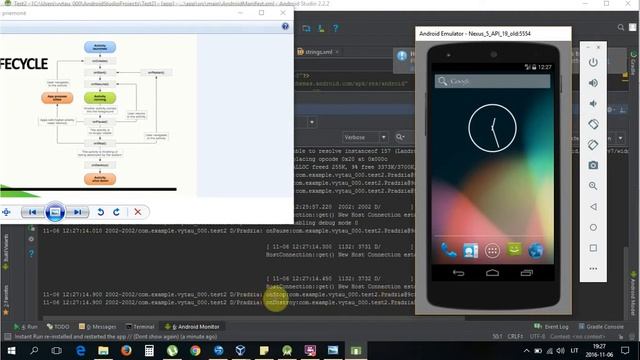
Task: Open the Android Monitor tab
Action: (192, 327)
